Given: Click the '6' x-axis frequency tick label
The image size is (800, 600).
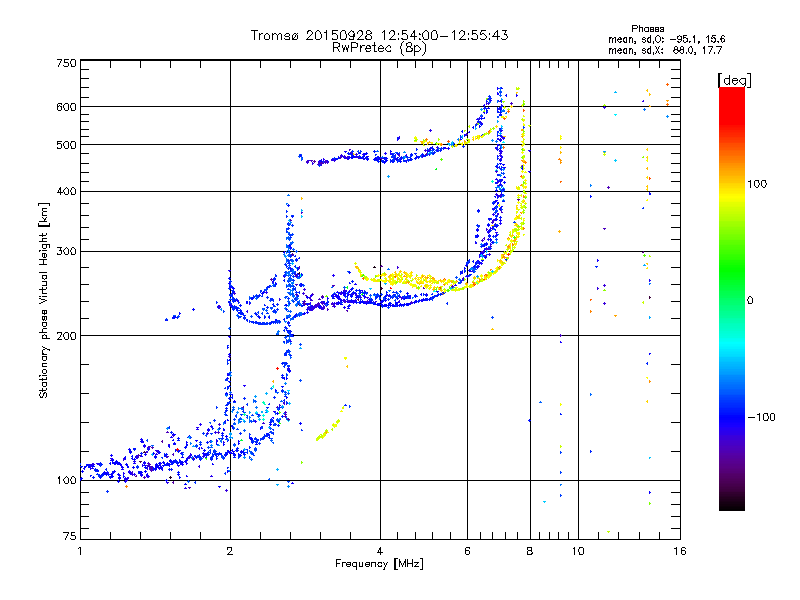Looking at the screenshot, I should click(467, 551).
